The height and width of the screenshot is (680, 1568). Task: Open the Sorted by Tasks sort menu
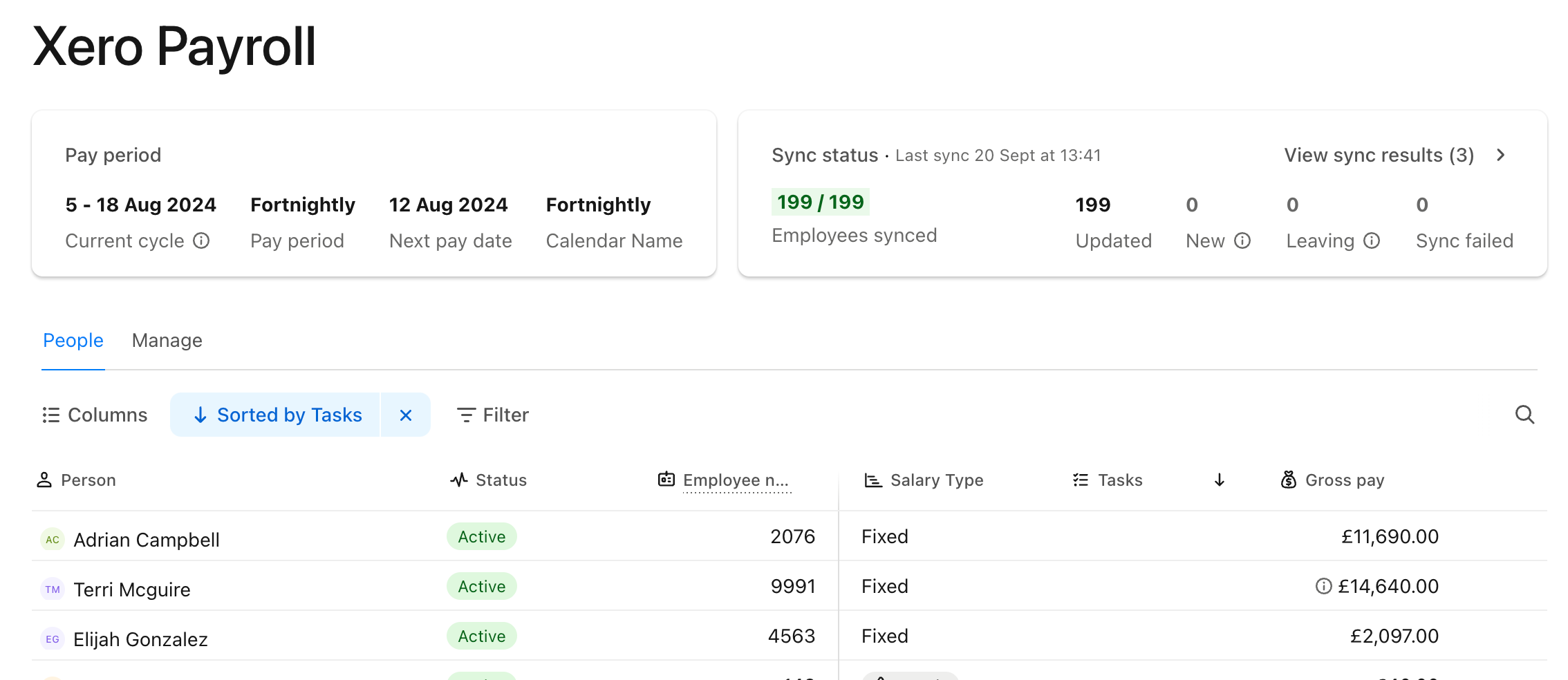pos(275,415)
